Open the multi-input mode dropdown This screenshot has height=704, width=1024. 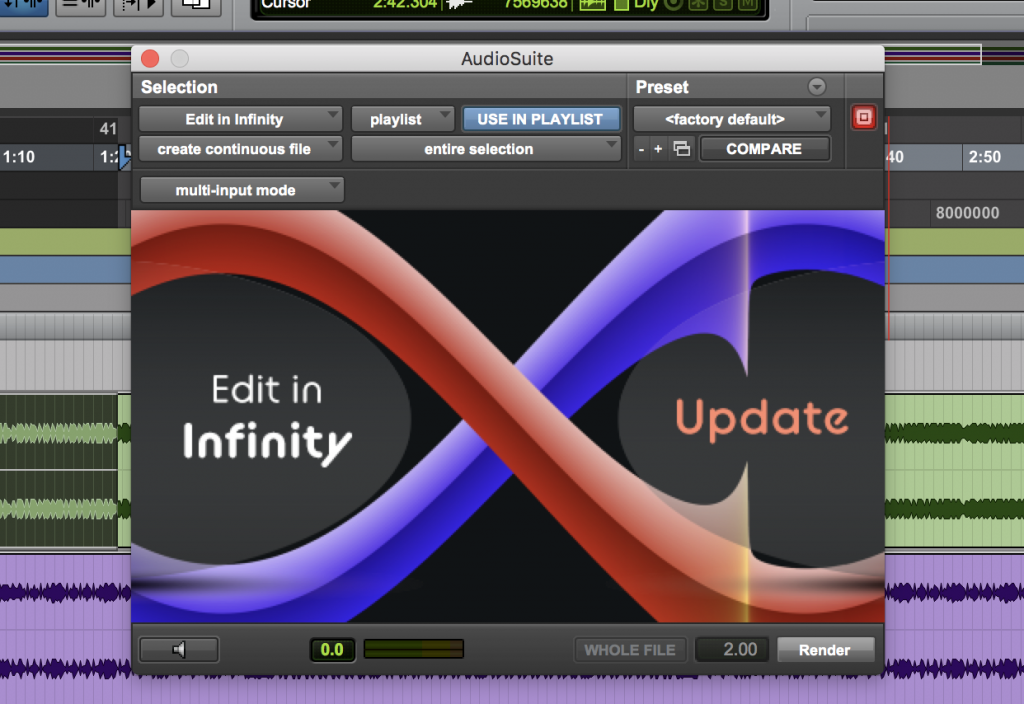click(x=241, y=190)
